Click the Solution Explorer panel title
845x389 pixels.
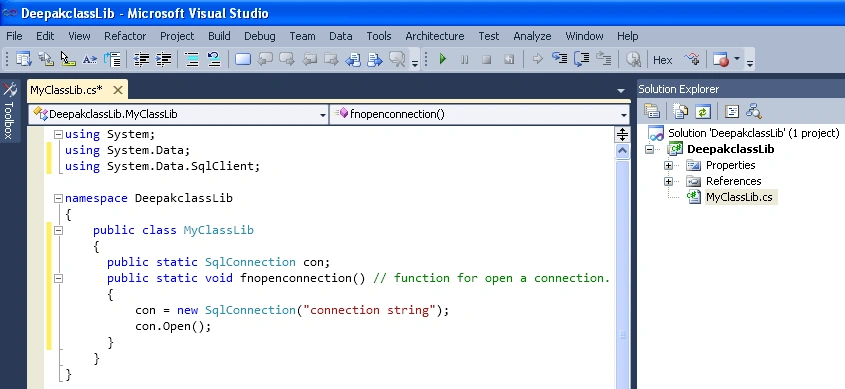pos(678,89)
